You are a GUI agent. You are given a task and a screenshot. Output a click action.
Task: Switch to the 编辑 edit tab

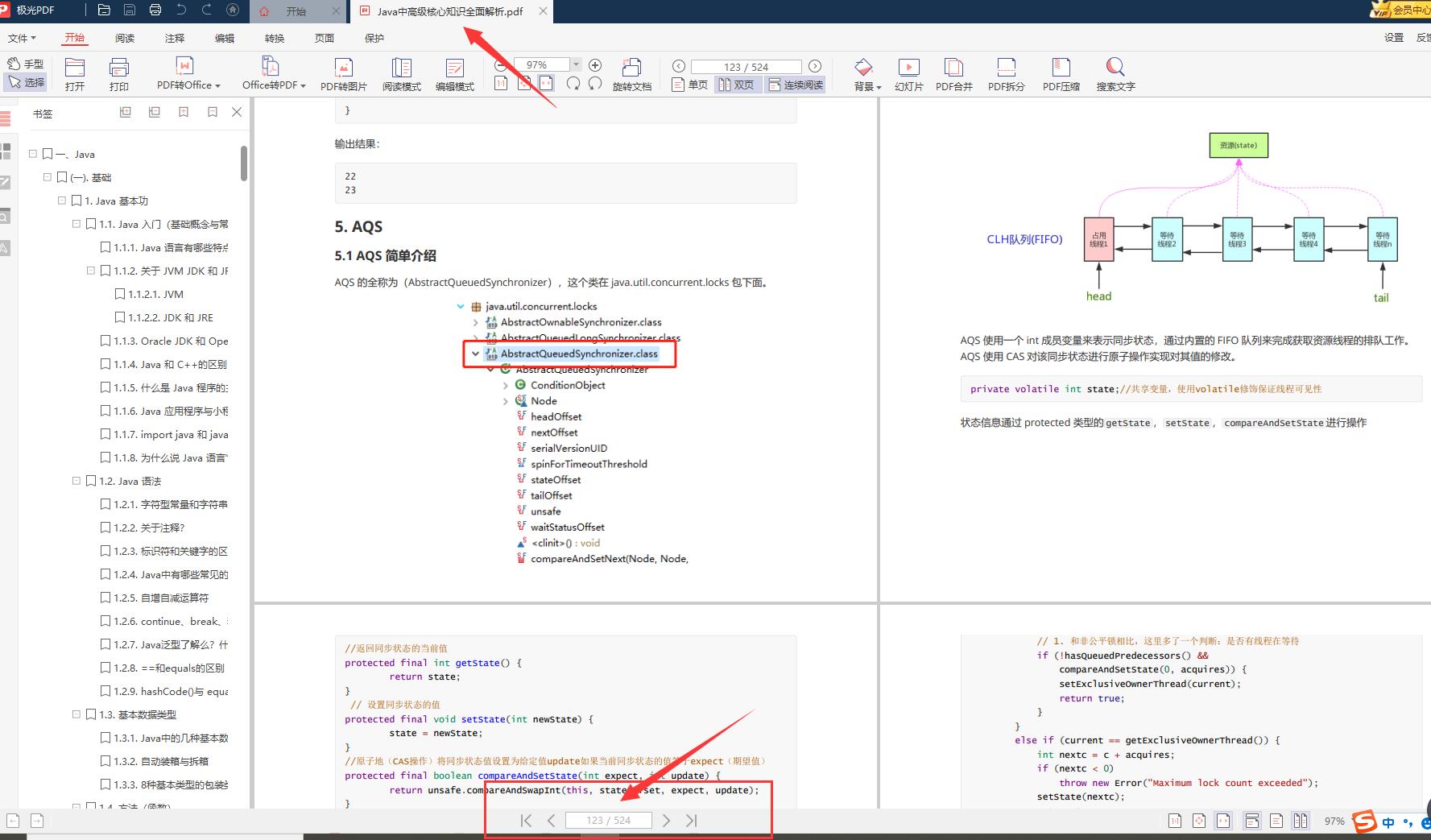point(225,38)
